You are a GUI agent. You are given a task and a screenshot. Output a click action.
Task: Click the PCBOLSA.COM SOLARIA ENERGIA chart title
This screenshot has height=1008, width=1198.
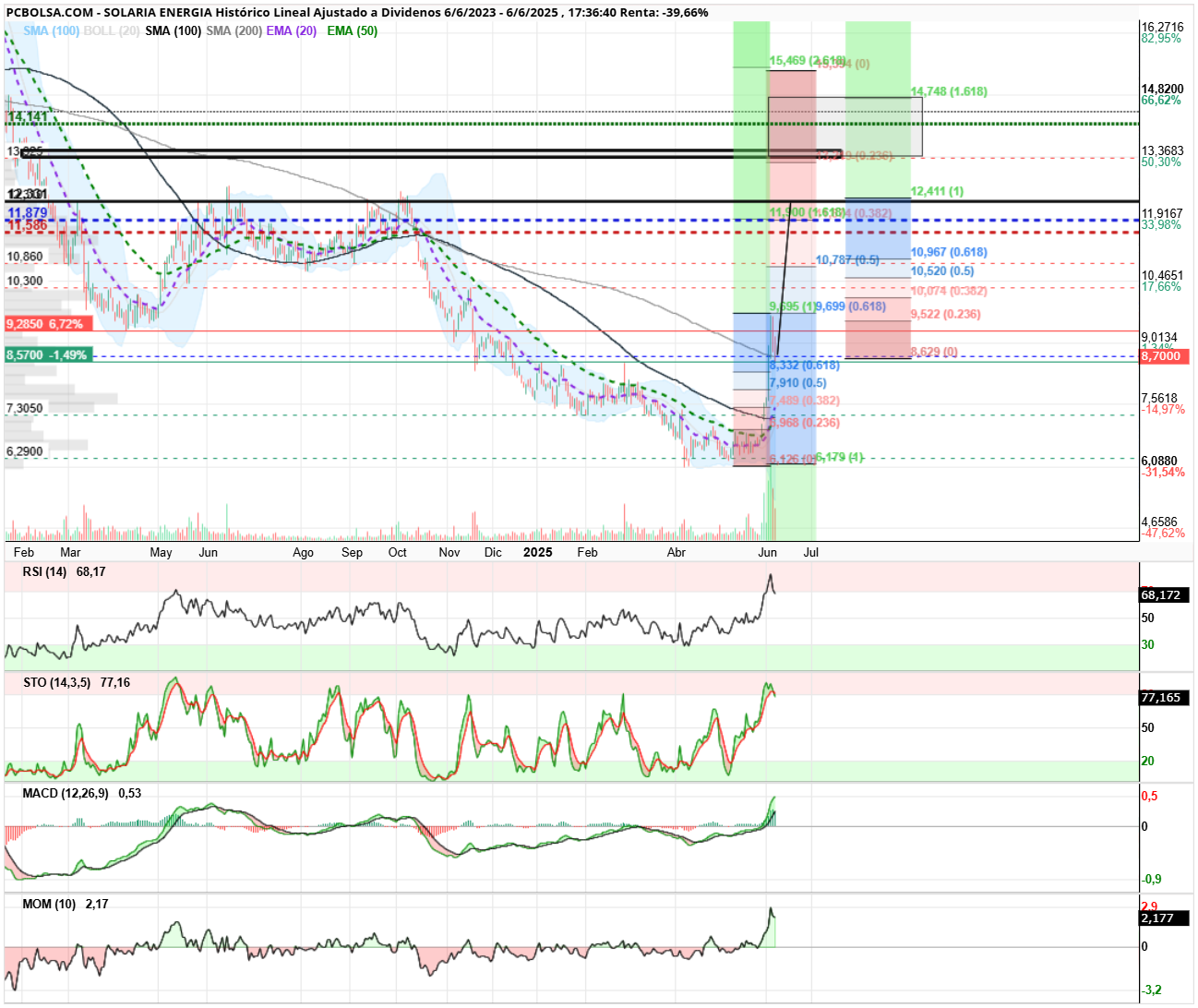pyautogui.click(x=357, y=13)
